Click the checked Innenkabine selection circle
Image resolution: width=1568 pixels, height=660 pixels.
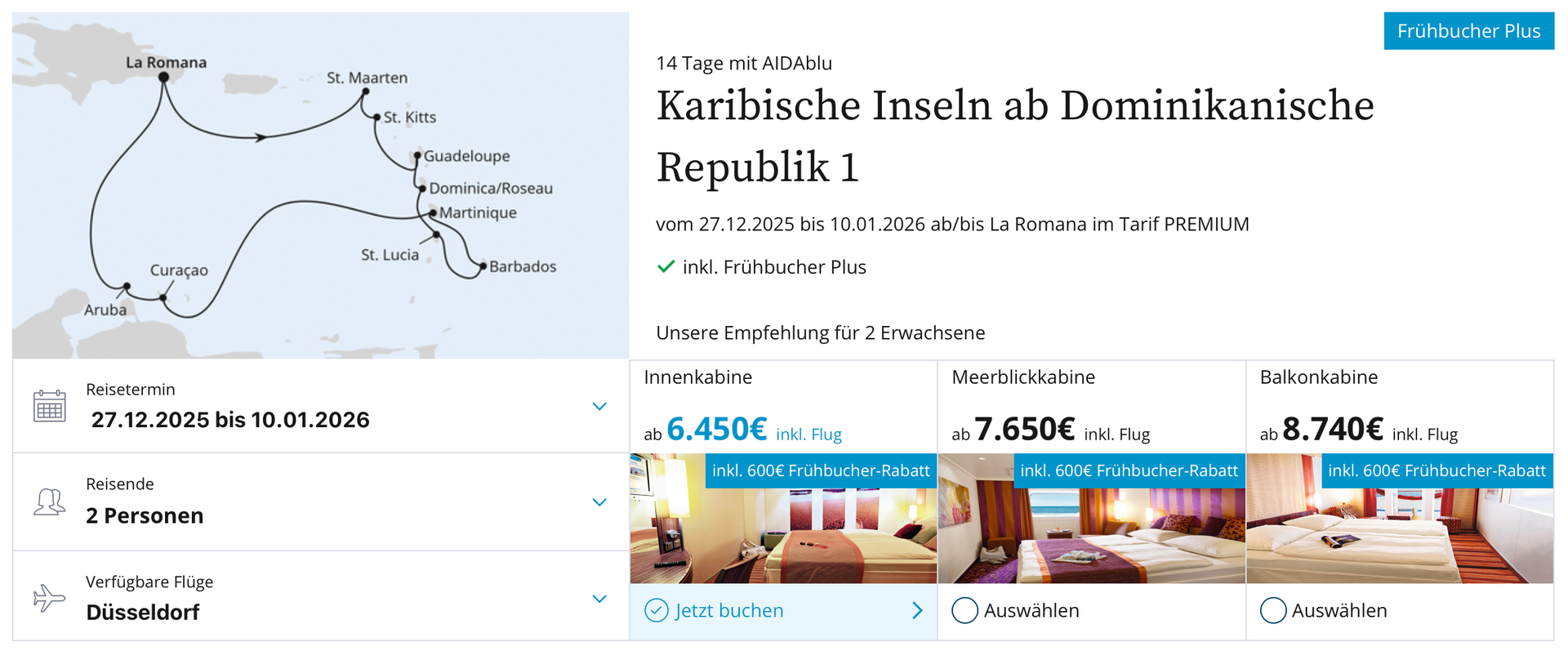click(x=657, y=610)
